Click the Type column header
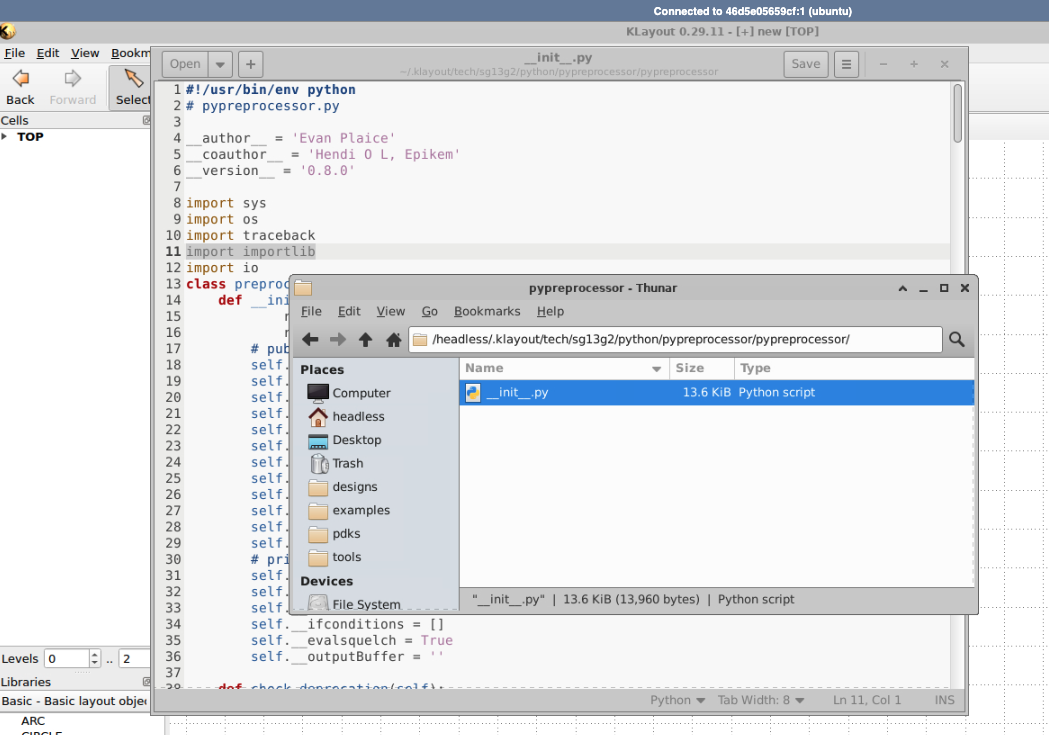The width and height of the screenshot is (1049, 735). [x=854, y=368]
